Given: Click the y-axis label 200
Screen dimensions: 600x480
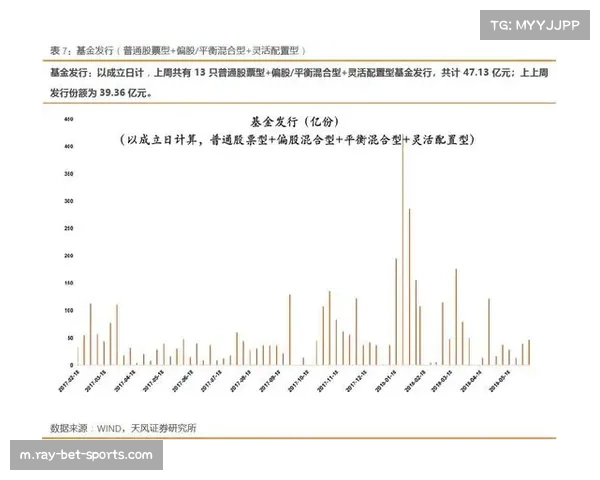Looking at the screenshot, I should pos(68,256).
